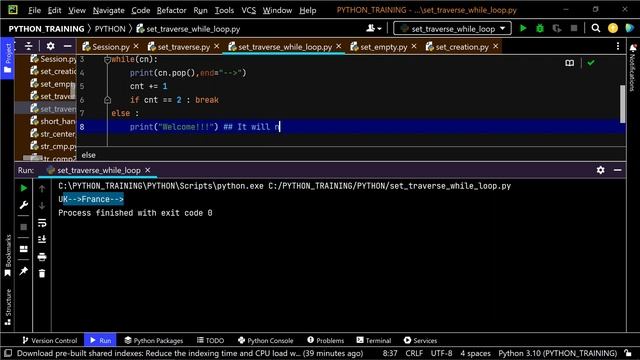This screenshot has height=360, width=640.
Task: Stop process square in Run panel
Action: click(24, 227)
